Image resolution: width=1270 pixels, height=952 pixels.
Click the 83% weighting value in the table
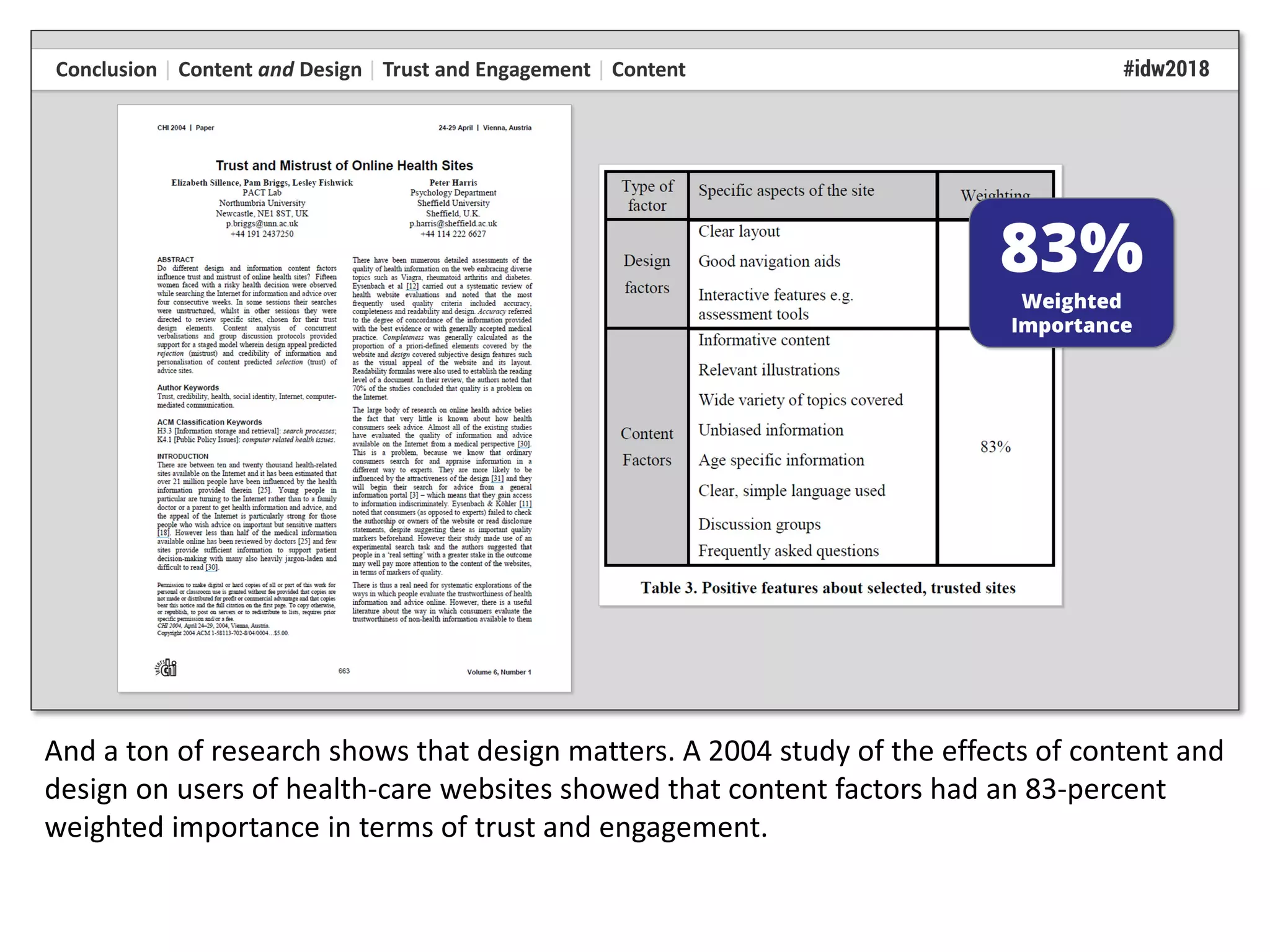click(995, 447)
